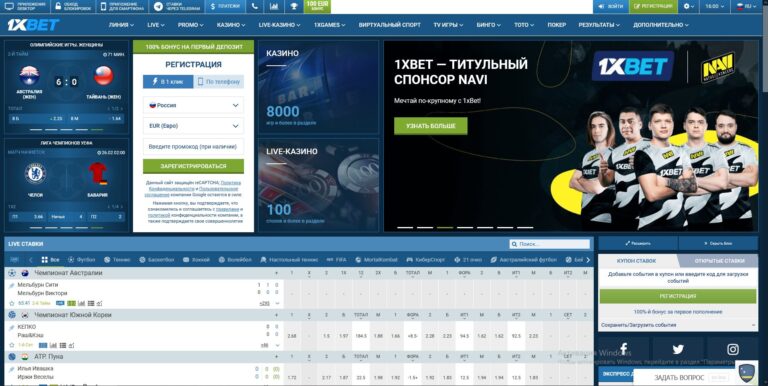Open the Дополнительно menu
768x386 pixels.
pyautogui.click(x=660, y=25)
